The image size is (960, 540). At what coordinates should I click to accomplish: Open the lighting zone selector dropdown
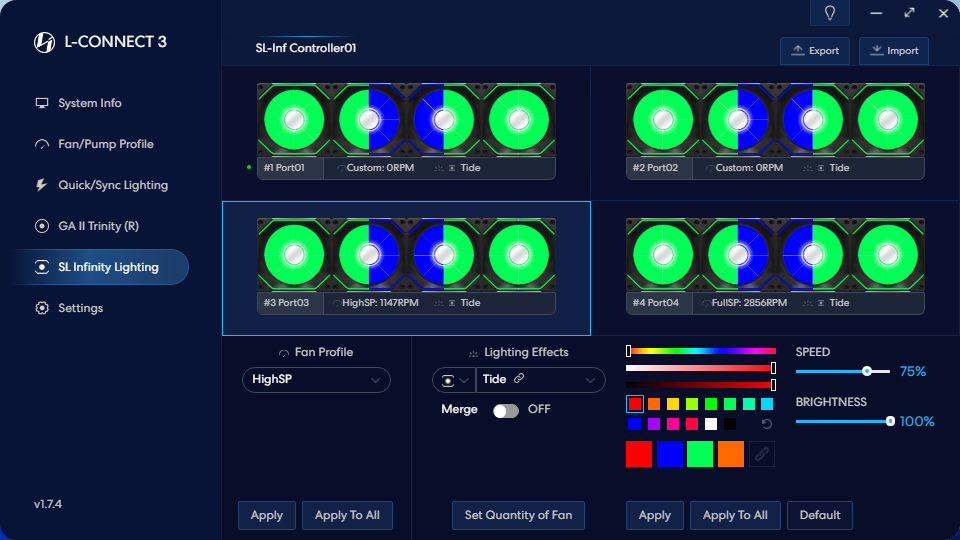454,380
